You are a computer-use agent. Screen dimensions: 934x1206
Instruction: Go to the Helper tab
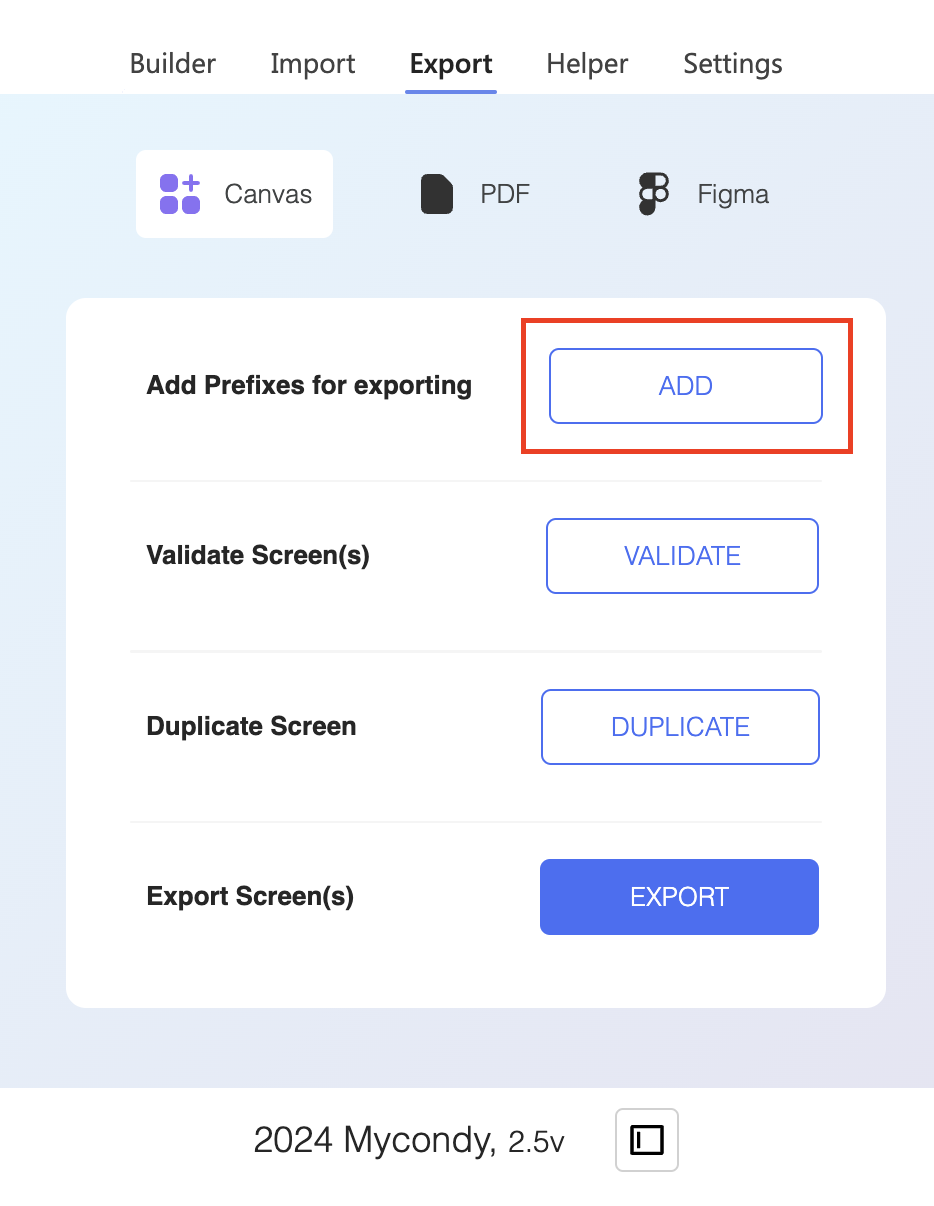coord(587,64)
